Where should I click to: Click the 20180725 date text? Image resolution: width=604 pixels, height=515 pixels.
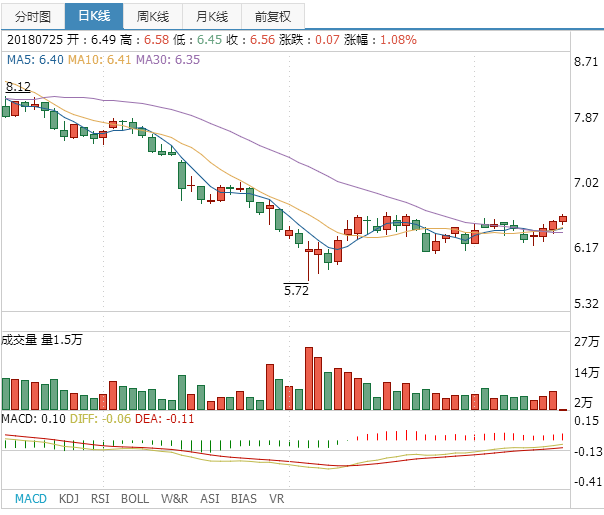pyautogui.click(x=35, y=40)
